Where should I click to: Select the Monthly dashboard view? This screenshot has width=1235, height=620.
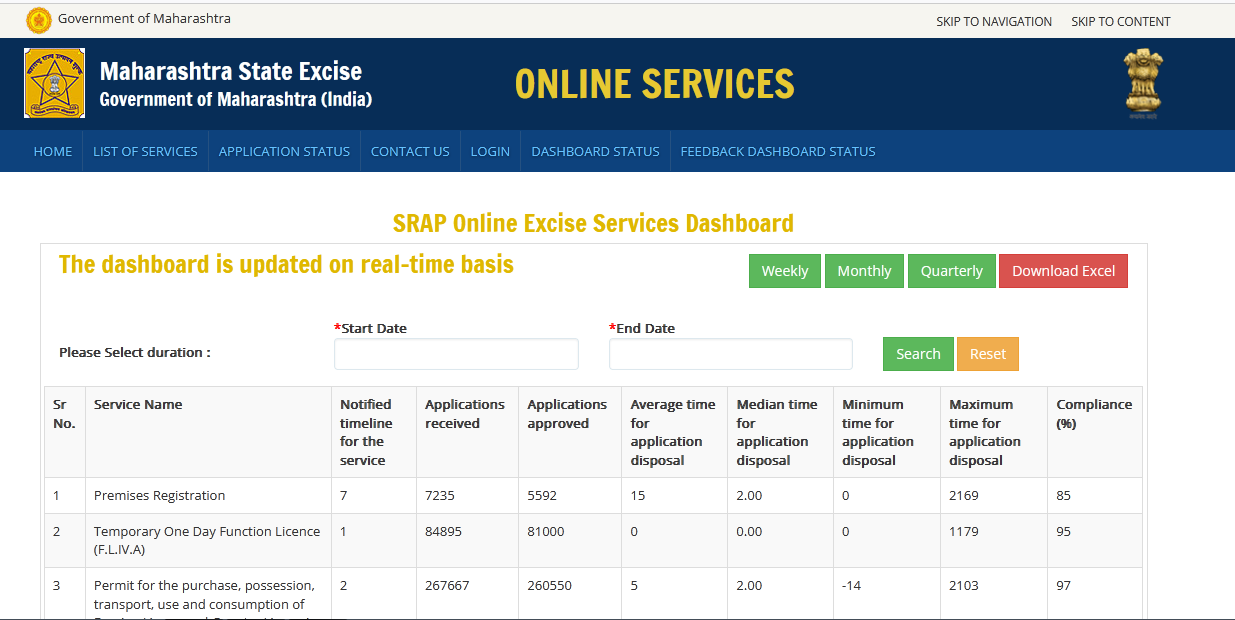click(864, 270)
